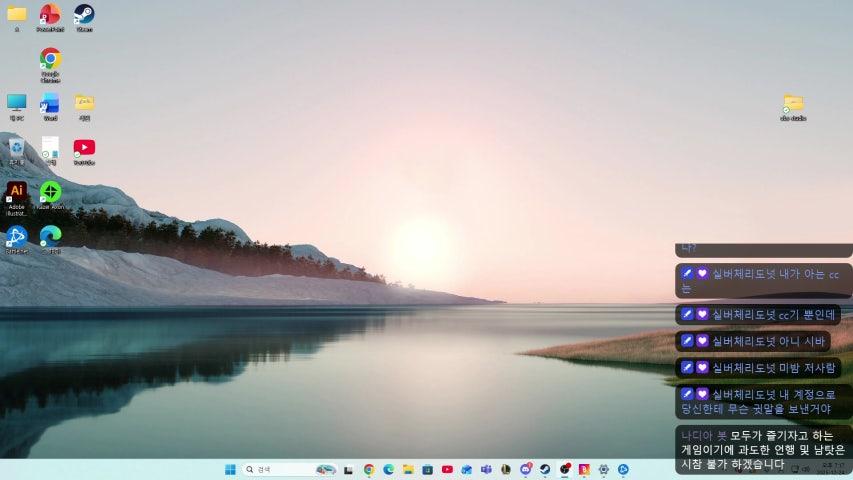
Task: Select the blue app icon beside Edge shortcut
Action: 16,237
